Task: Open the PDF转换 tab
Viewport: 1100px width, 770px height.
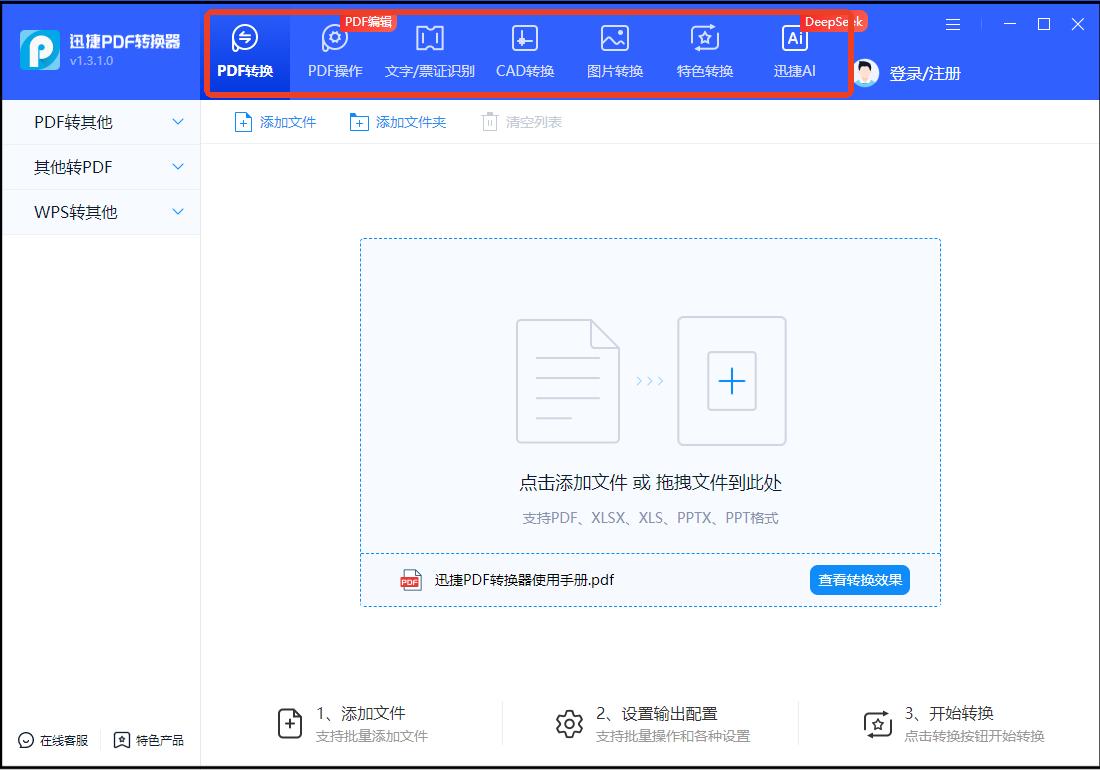Action: 245,53
